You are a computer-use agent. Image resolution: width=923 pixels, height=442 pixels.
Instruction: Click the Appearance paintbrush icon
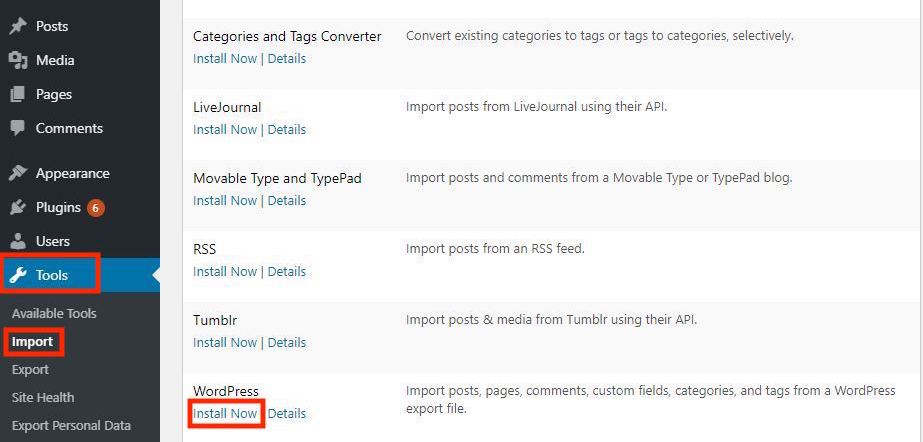click(x=18, y=173)
